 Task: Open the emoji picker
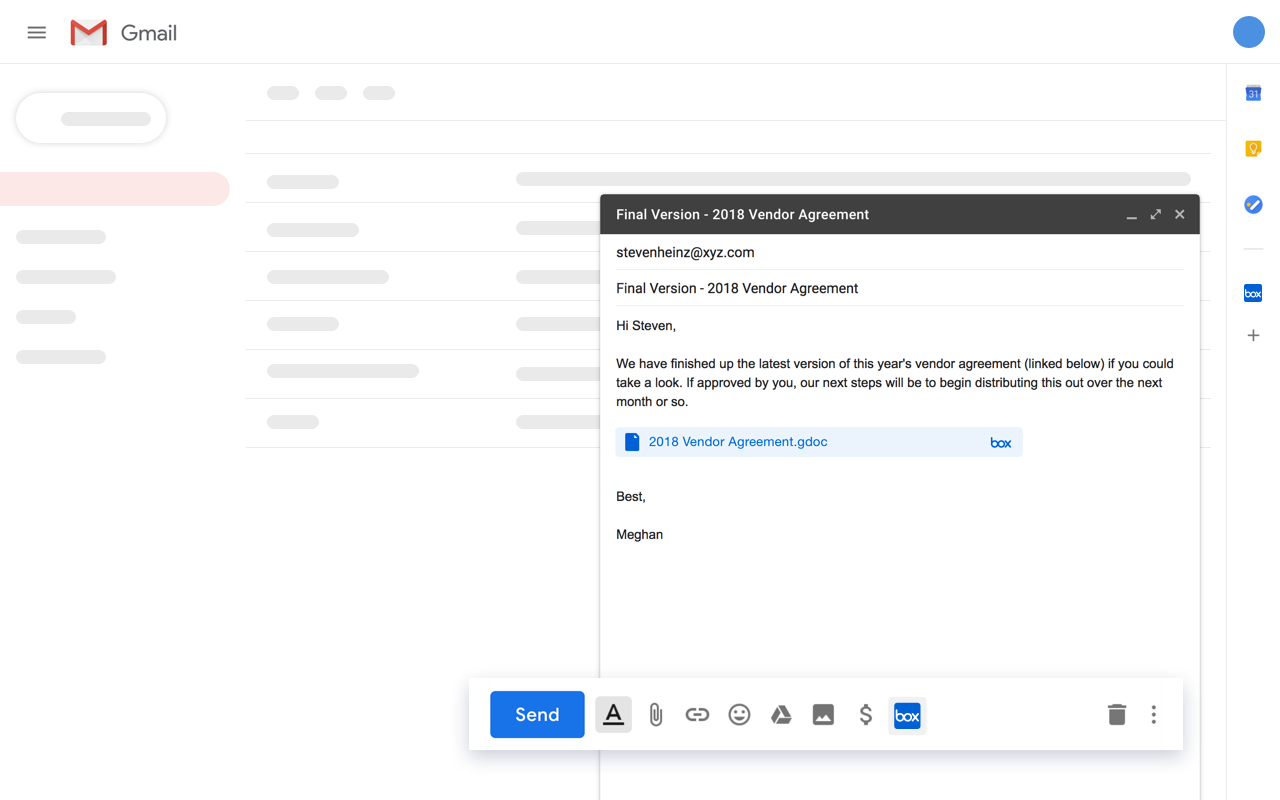click(739, 714)
